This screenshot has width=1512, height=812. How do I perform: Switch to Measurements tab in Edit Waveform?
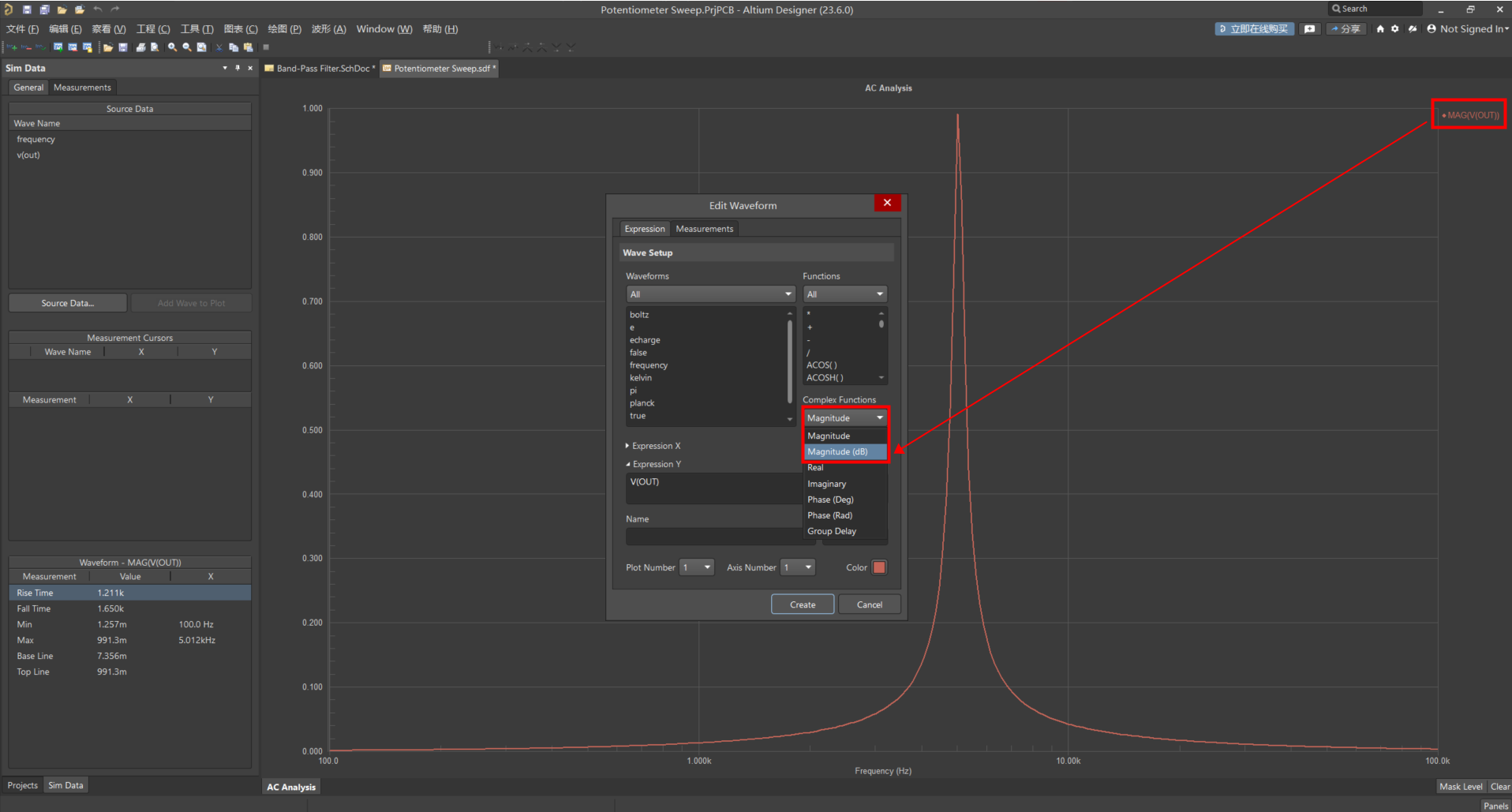click(x=704, y=229)
